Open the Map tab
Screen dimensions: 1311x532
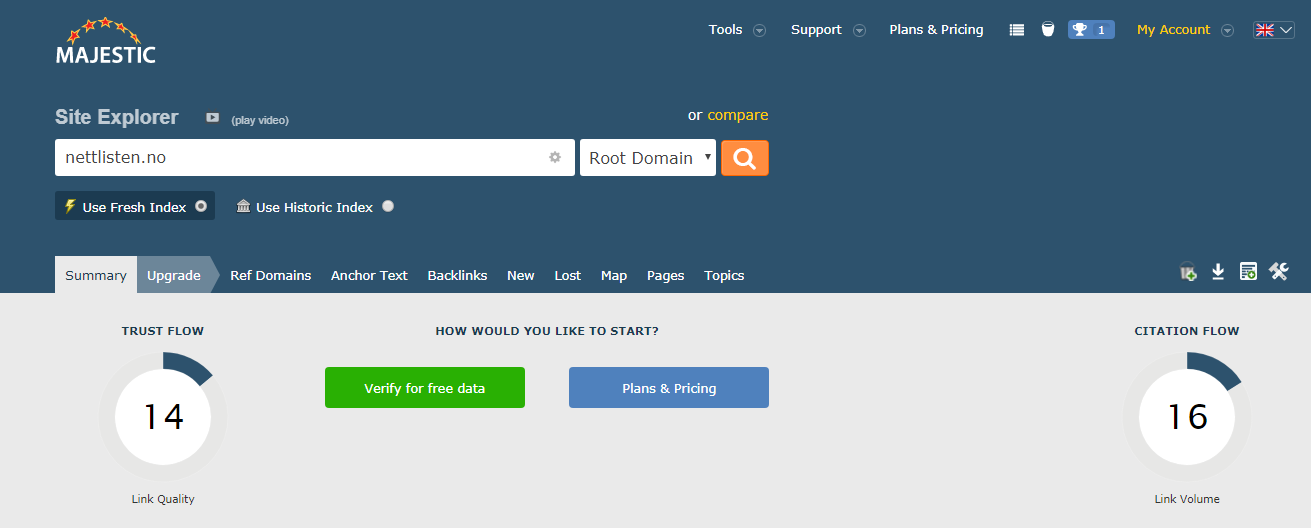[x=614, y=275]
